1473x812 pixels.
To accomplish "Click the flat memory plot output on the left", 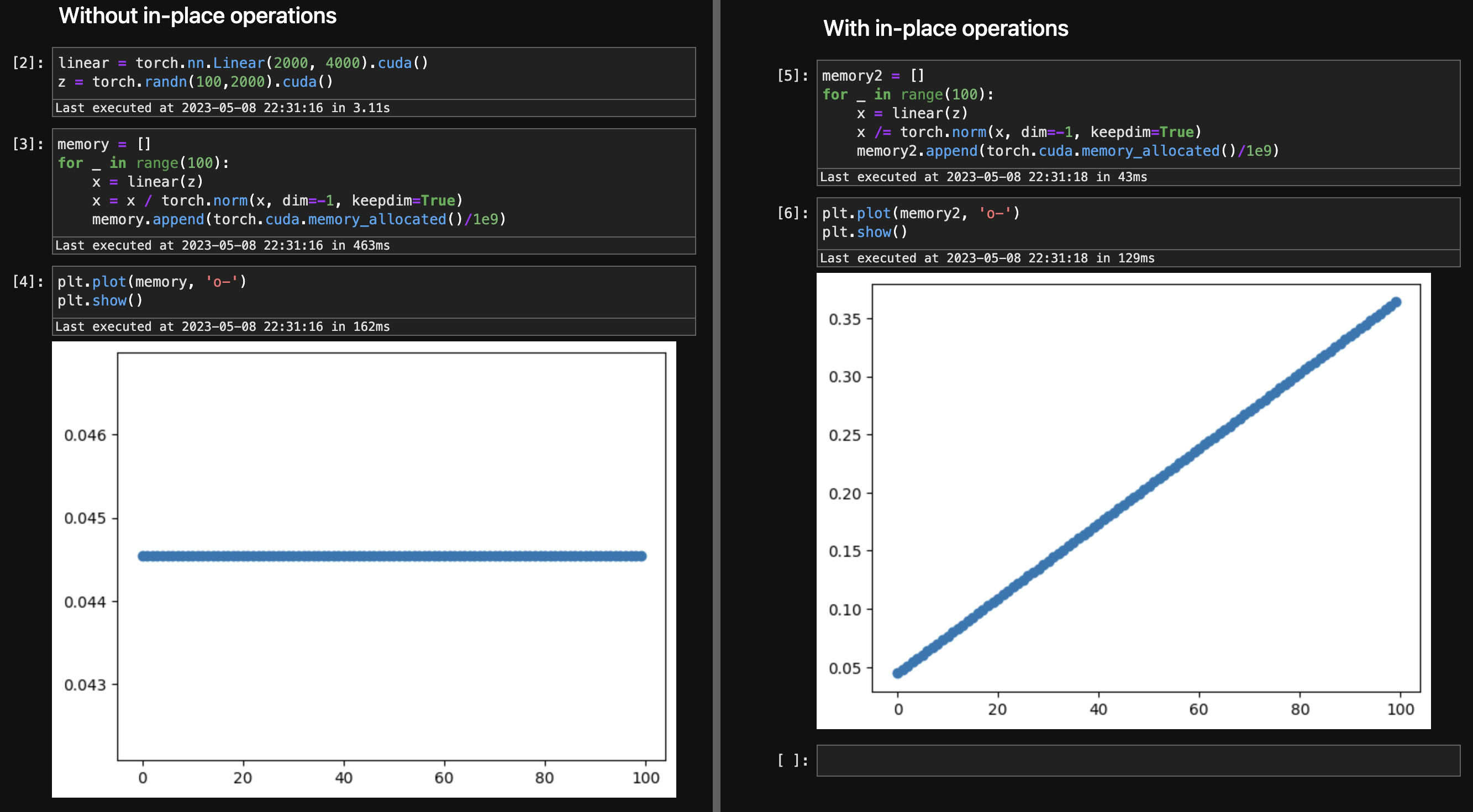I will [364, 570].
